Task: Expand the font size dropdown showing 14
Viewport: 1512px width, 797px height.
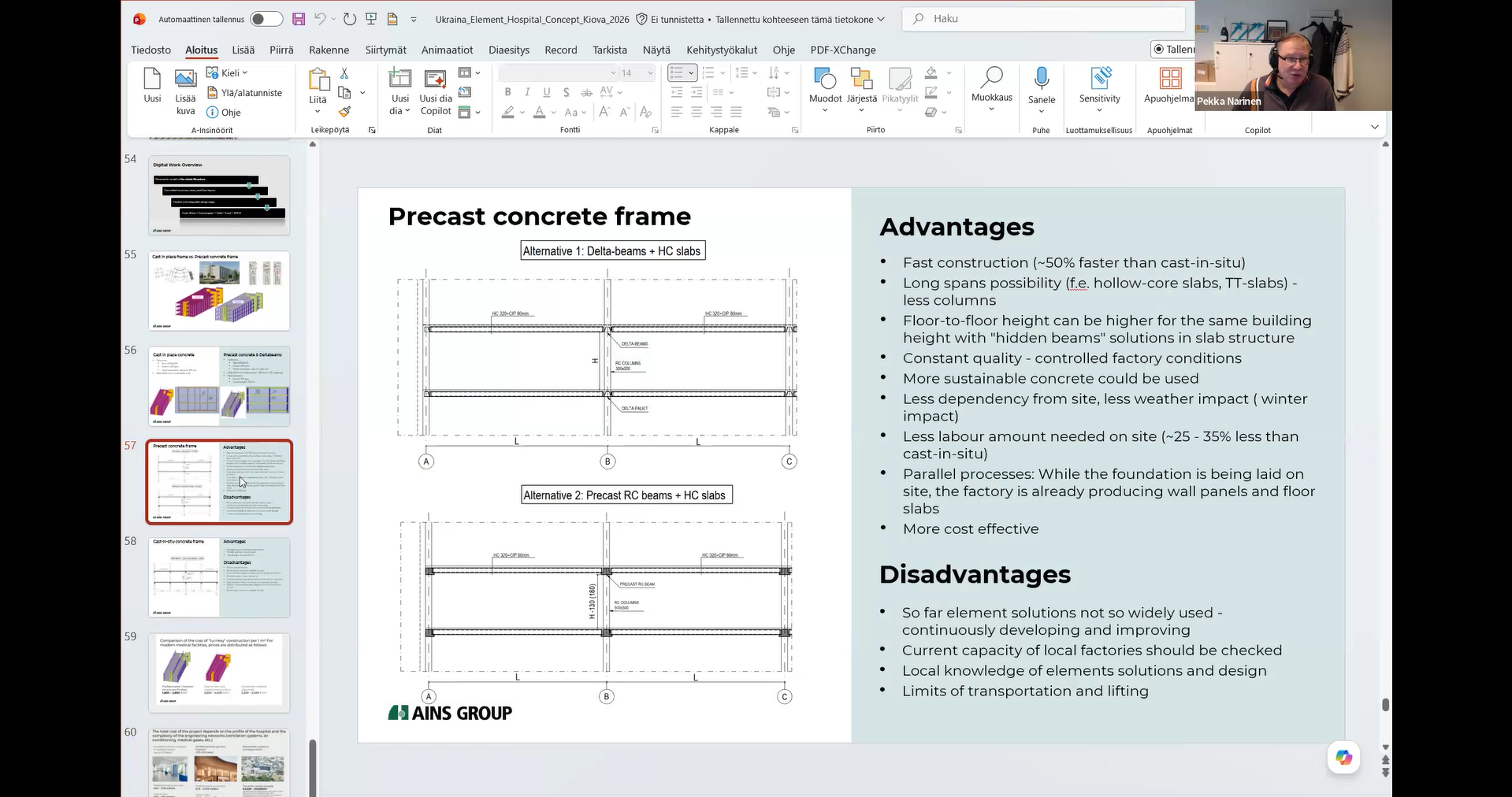Action: pos(650,73)
